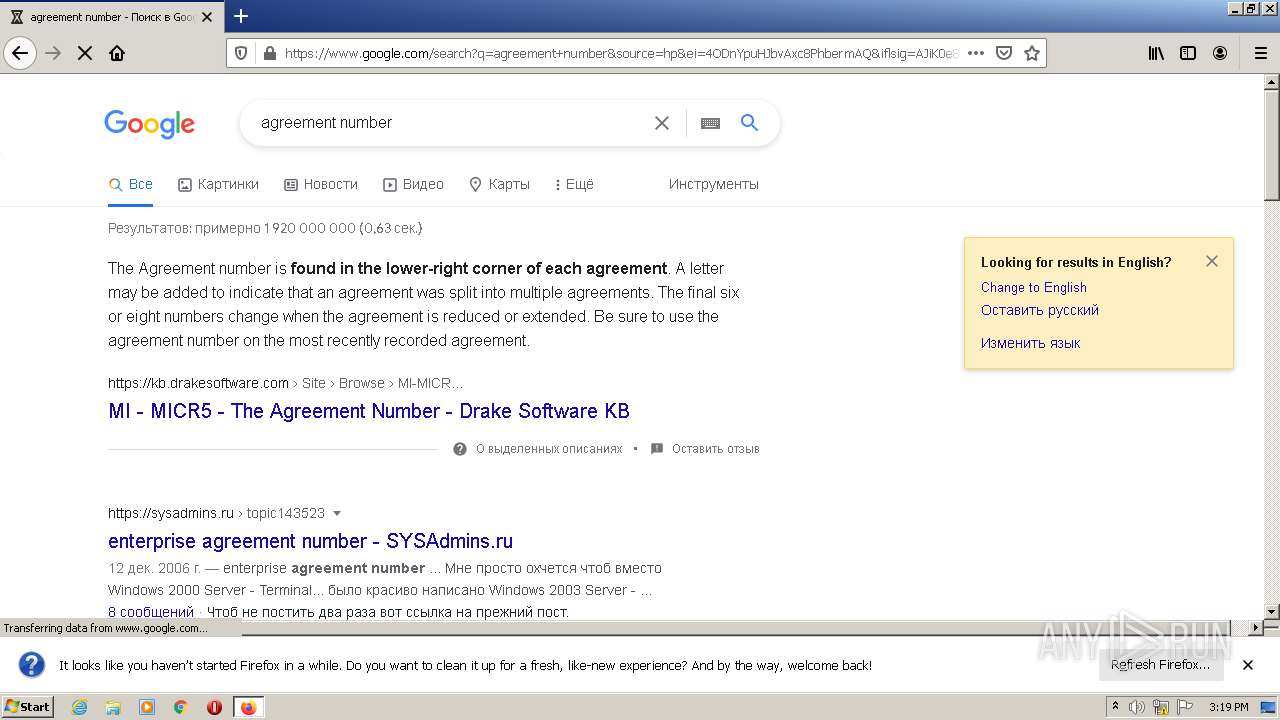
Task: Focus the Google search input field
Action: 450,123
